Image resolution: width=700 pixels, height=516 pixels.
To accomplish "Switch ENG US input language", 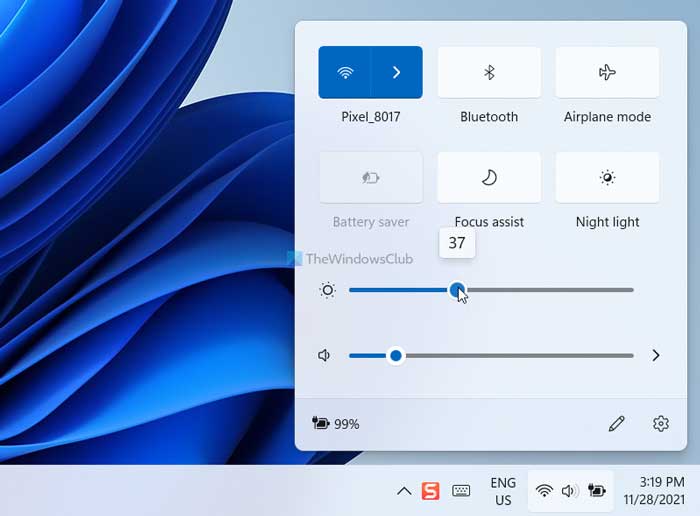I will pyautogui.click(x=503, y=491).
